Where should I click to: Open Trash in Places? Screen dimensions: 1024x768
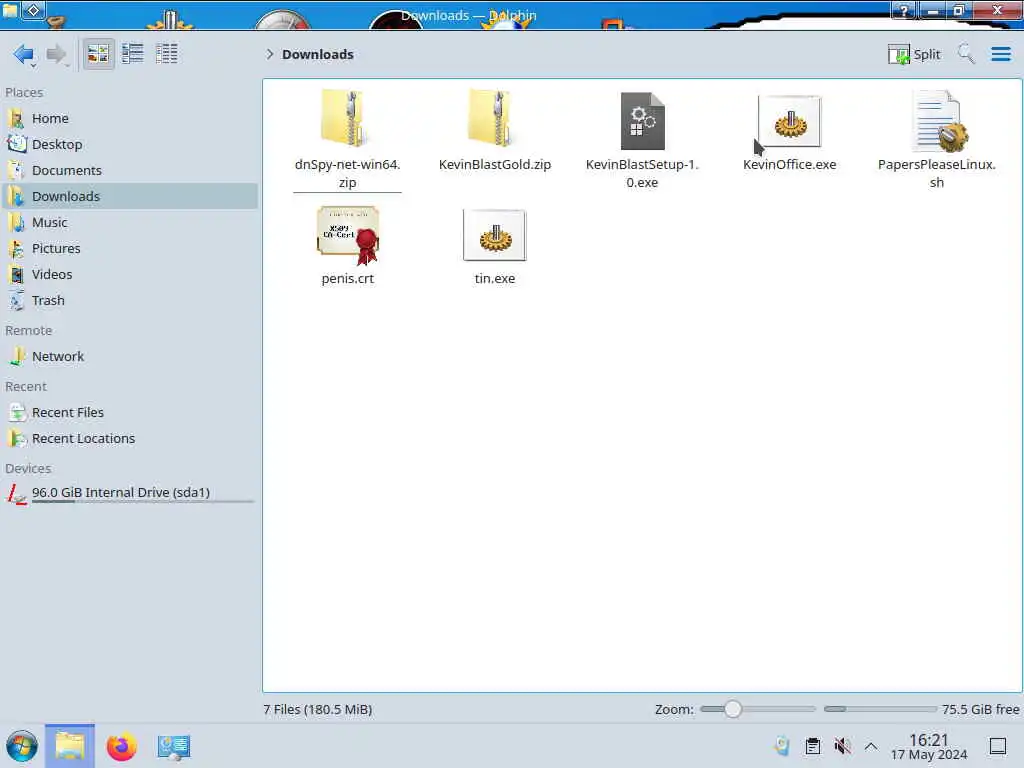(131, 301)
